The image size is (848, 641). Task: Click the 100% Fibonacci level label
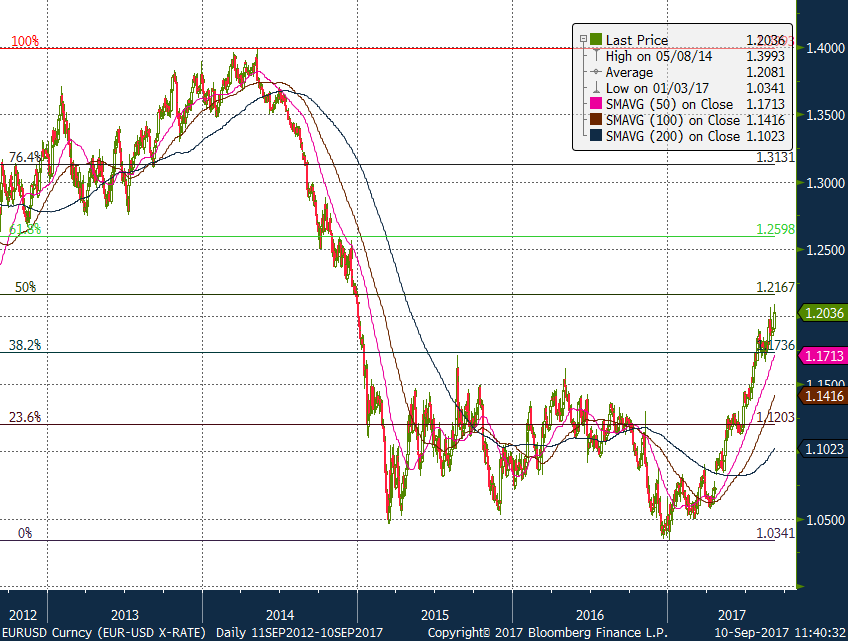tap(25, 41)
